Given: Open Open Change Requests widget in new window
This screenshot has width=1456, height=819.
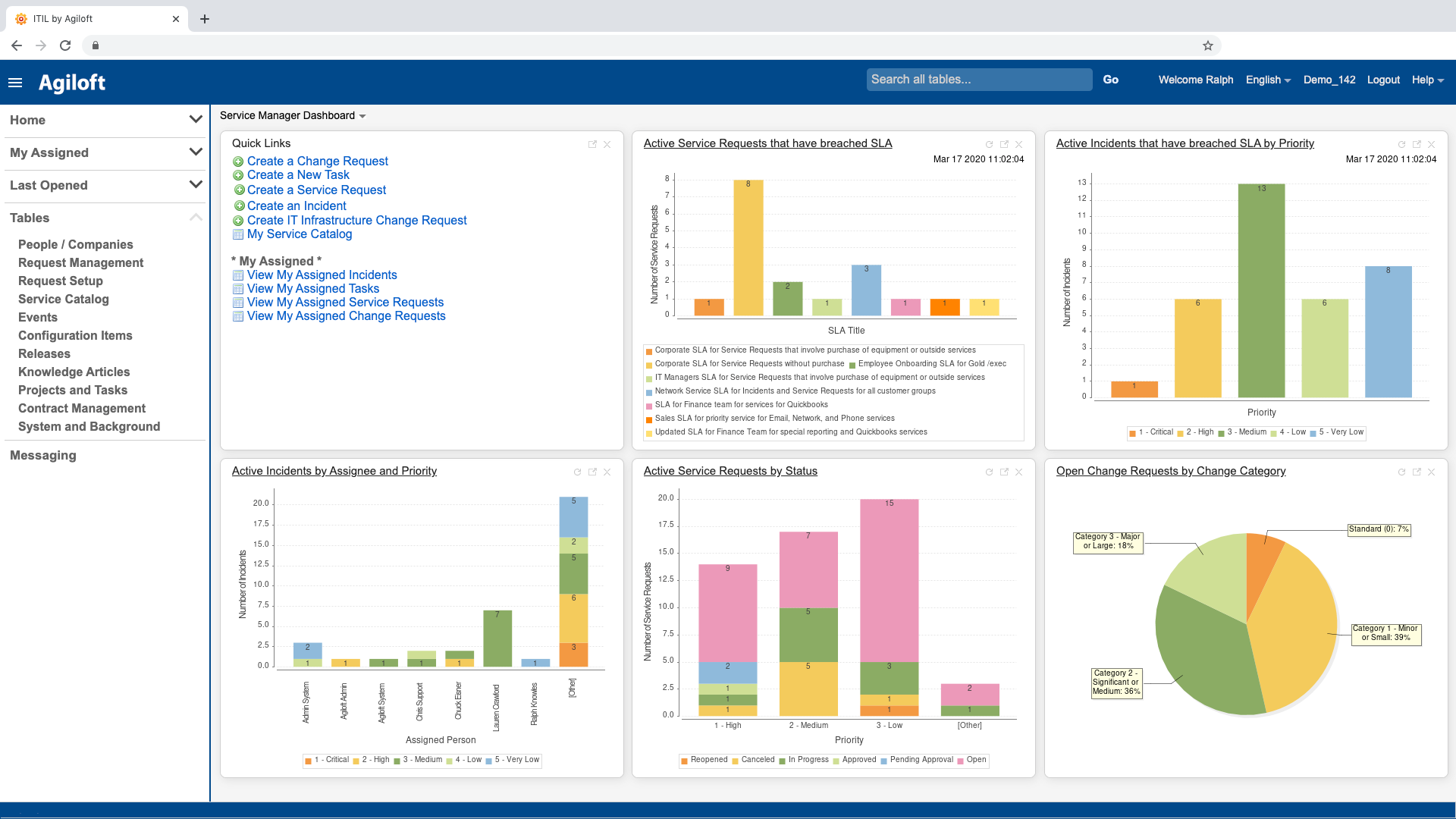Looking at the screenshot, I should [1417, 472].
